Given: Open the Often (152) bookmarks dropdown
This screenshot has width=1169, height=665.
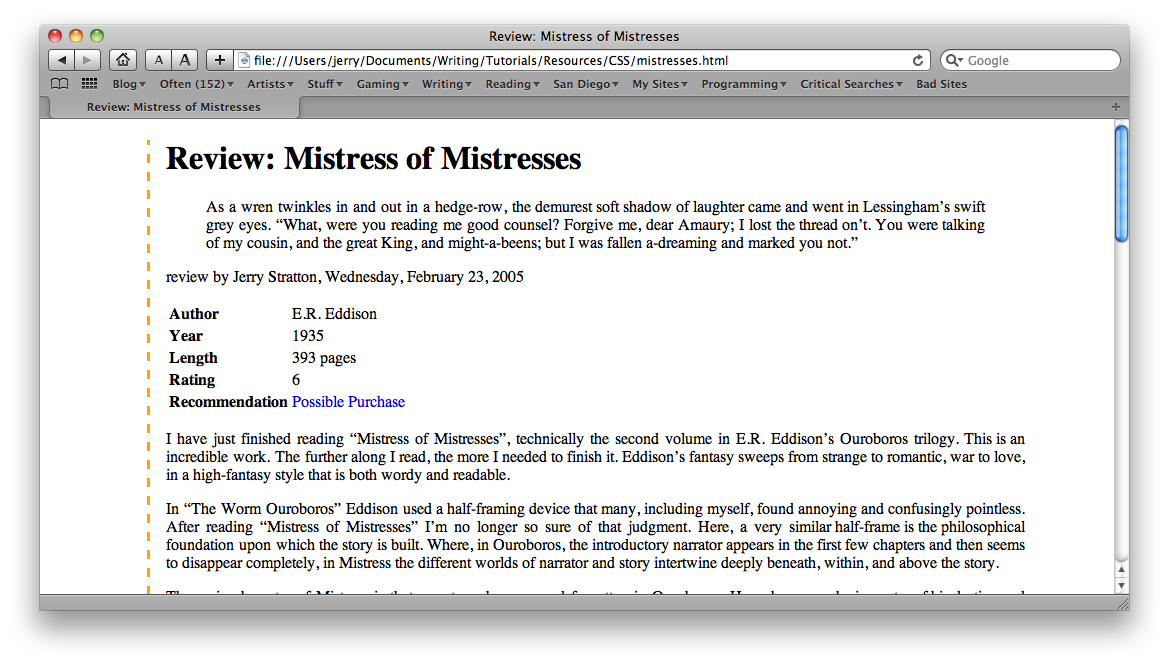Looking at the screenshot, I should click(x=196, y=84).
